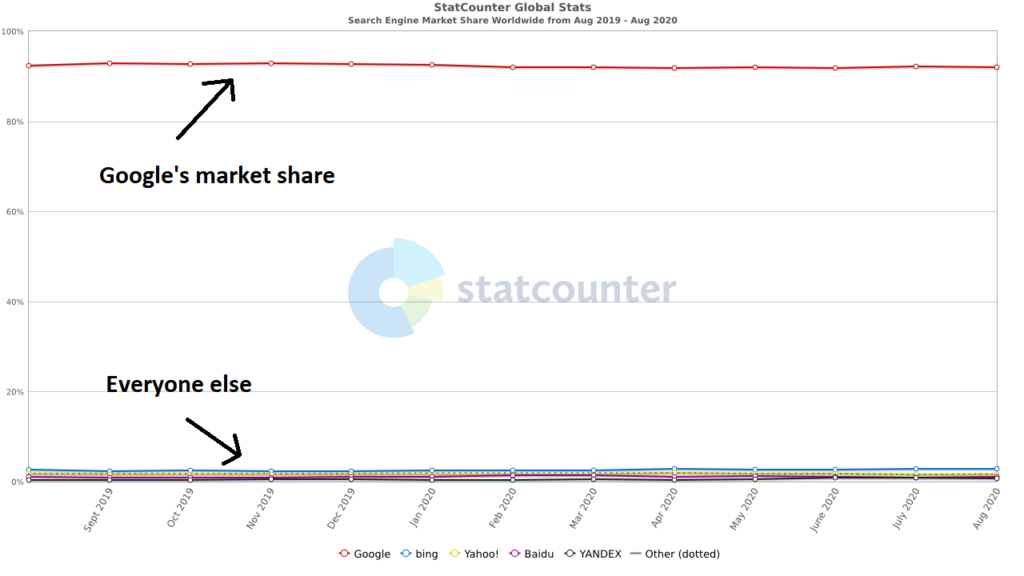Click the statcounter watermark text
Viewport: 1024px width, 576px height.
pyautogui.click(x=566, y=289)
